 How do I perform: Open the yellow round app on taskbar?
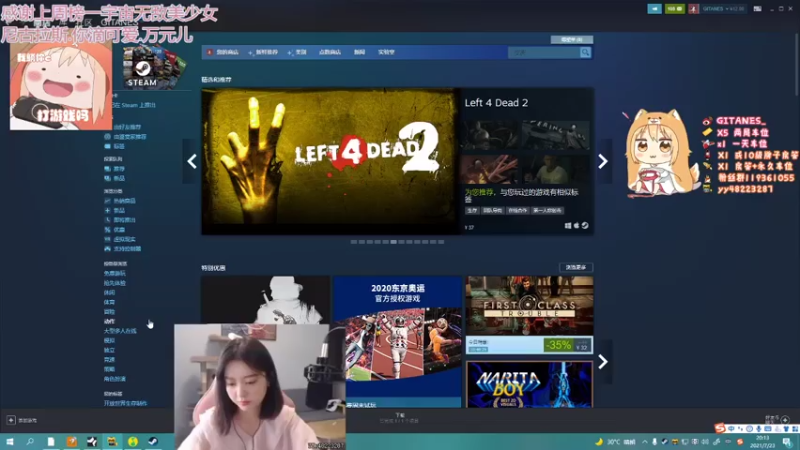pyautogui.click(x=133, y=442)
